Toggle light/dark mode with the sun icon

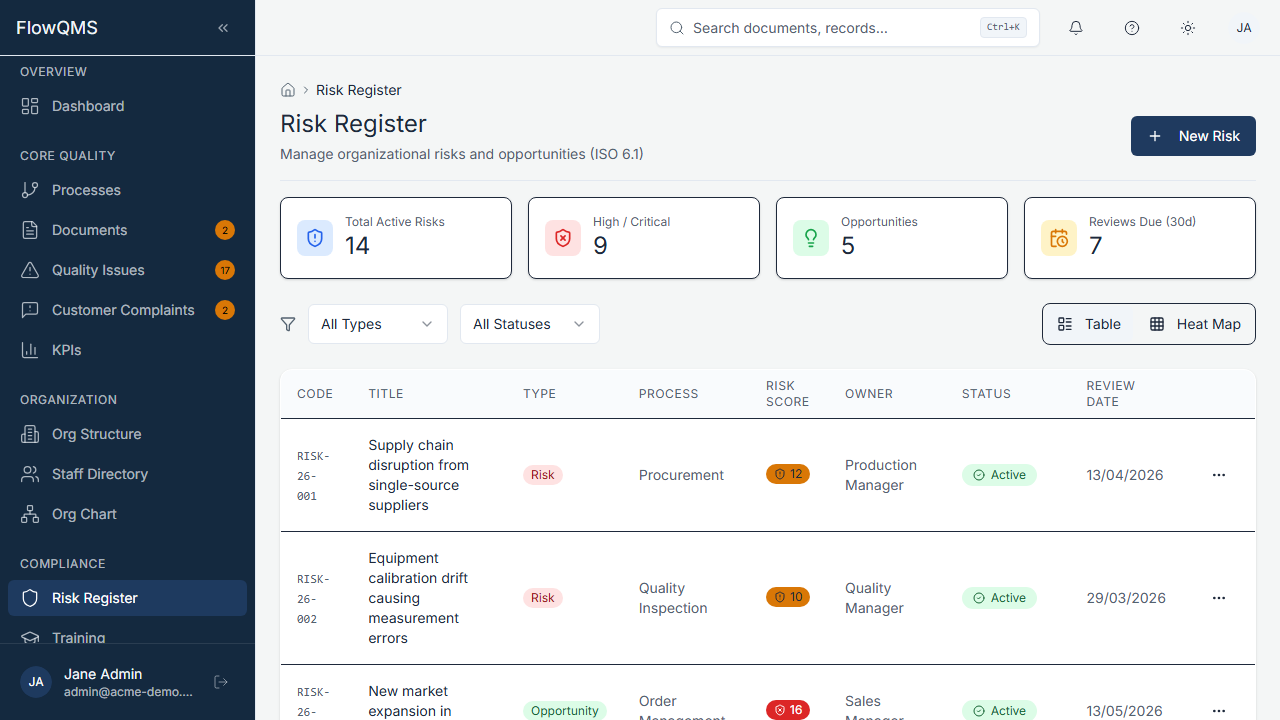point(1188,27)
